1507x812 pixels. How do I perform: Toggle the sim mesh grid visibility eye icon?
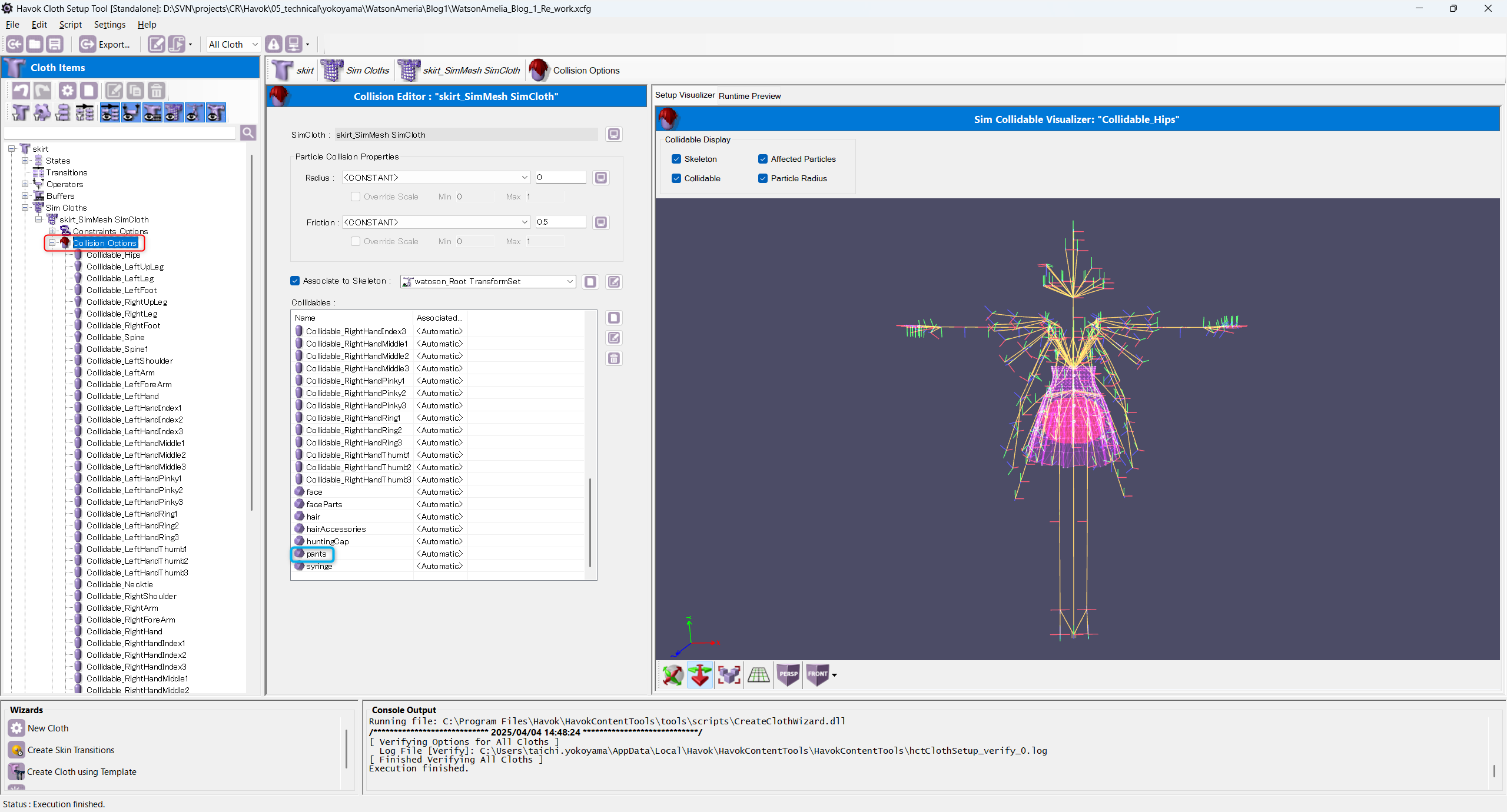click(174, 112)
